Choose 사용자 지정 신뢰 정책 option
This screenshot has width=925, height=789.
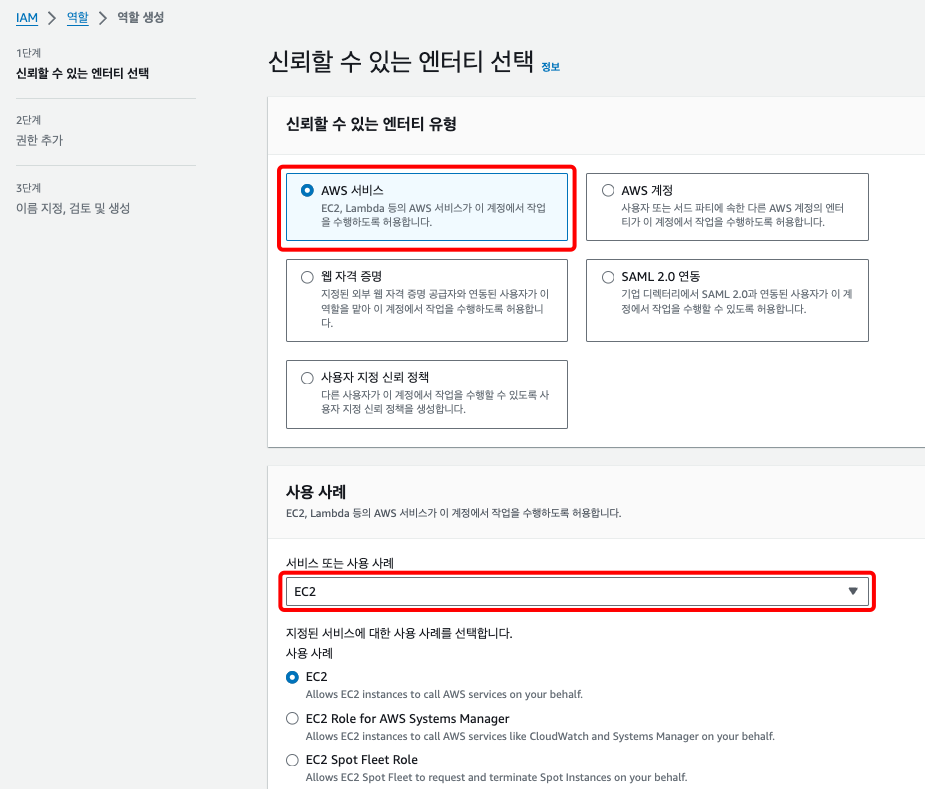coord(307,377)
